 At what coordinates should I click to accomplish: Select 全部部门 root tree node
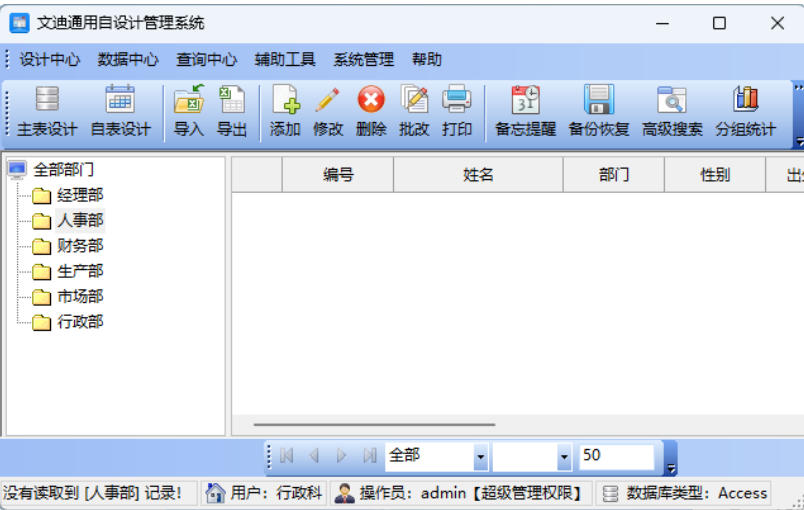[x=64, y=169]
